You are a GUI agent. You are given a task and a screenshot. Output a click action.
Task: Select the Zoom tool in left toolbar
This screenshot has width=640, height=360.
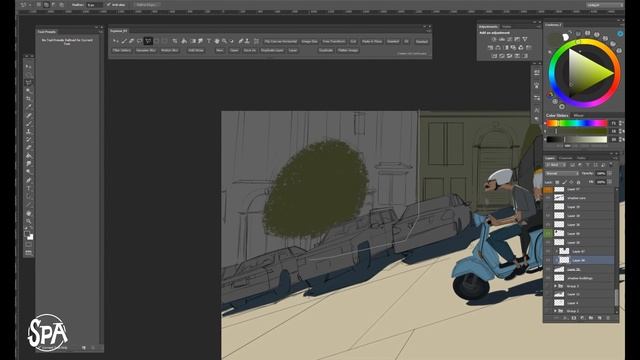tap(29, 221)
